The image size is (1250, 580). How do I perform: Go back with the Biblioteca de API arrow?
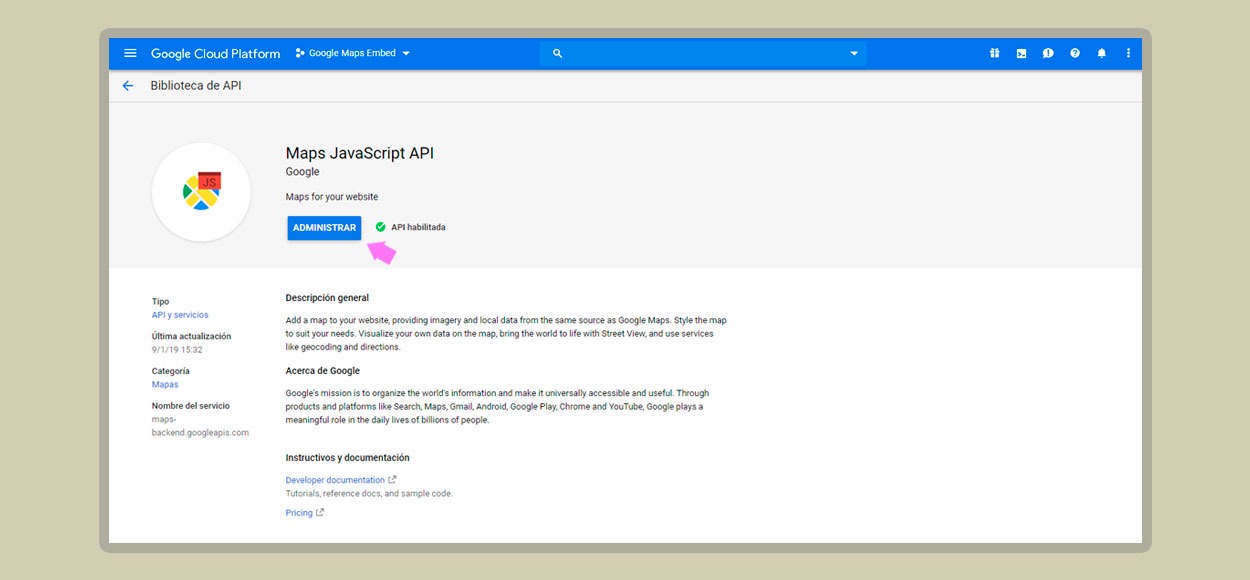pos(128,86)
